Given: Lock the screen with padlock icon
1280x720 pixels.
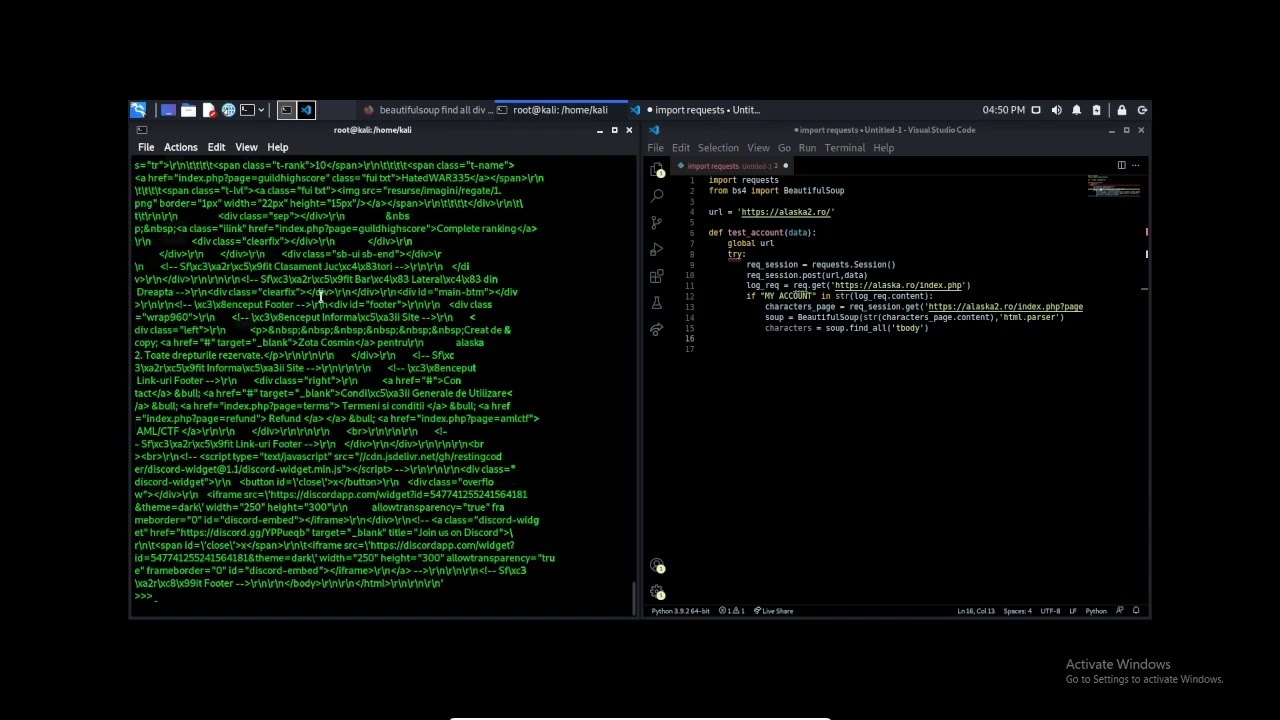Looking at the screenshot, I should coord(1122,110).
